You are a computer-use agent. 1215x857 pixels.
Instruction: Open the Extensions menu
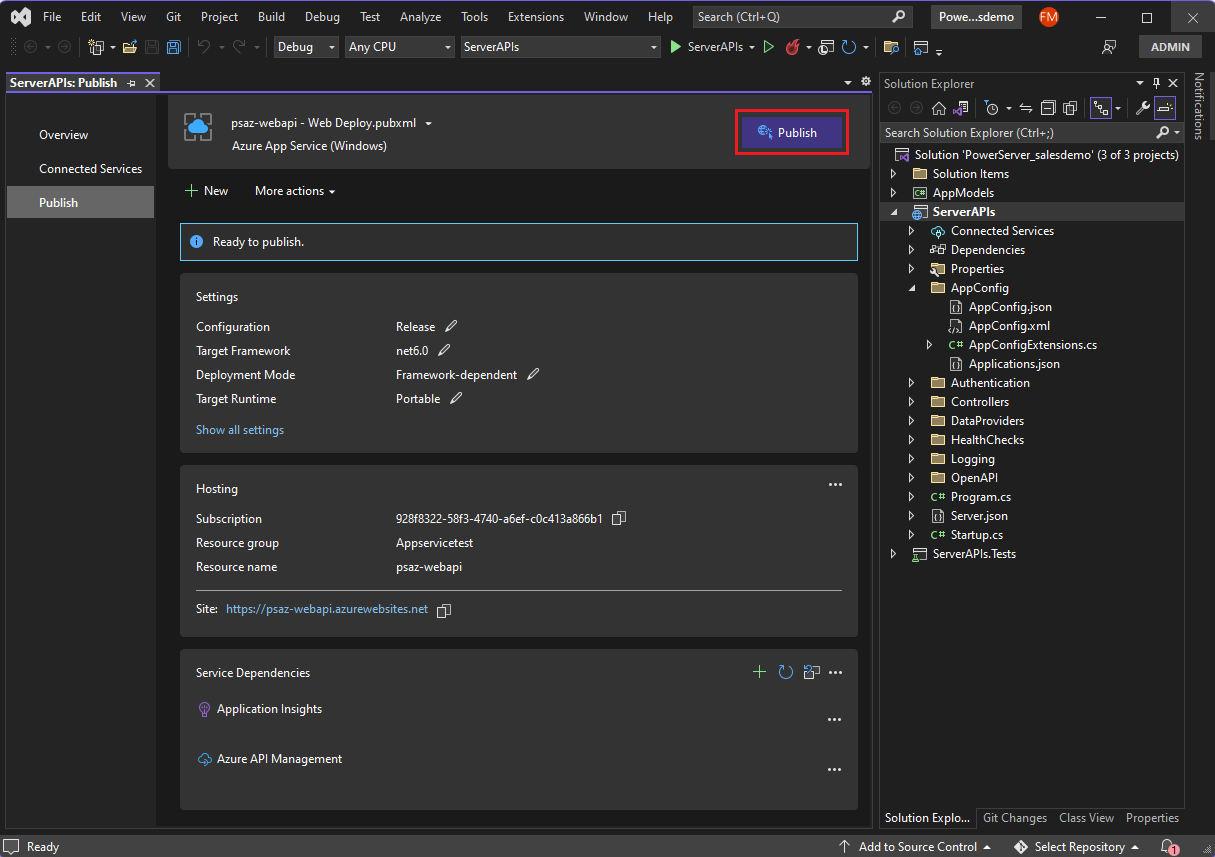click(535, 16)
